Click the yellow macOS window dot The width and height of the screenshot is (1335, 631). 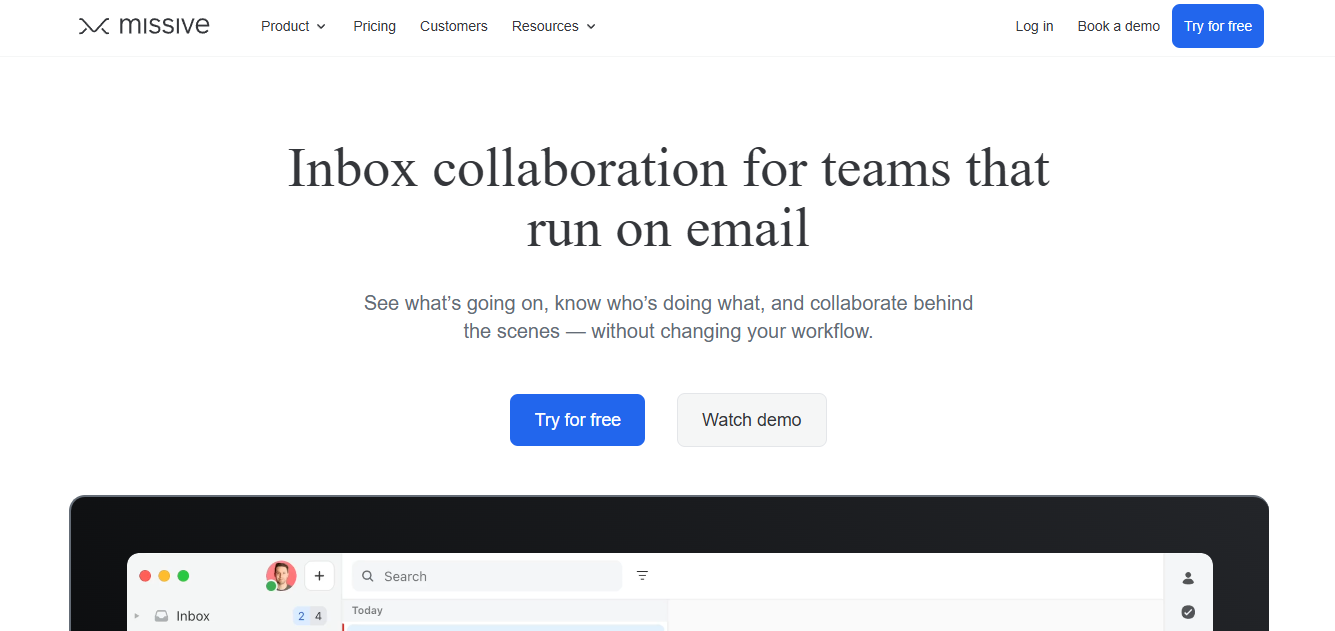pyautogui.click(x=164, y=576)
